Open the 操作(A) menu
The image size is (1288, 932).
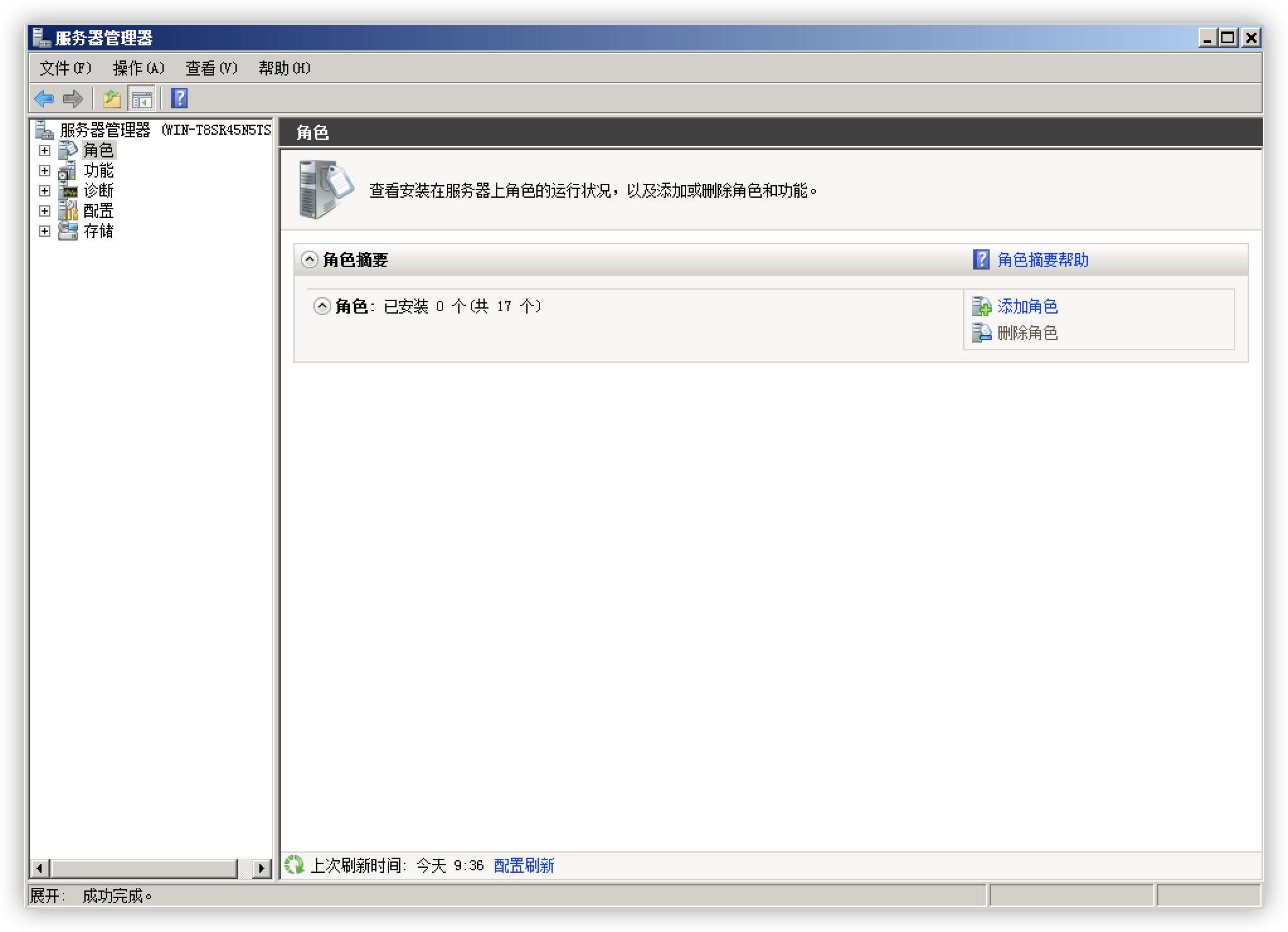coord(138,68)
